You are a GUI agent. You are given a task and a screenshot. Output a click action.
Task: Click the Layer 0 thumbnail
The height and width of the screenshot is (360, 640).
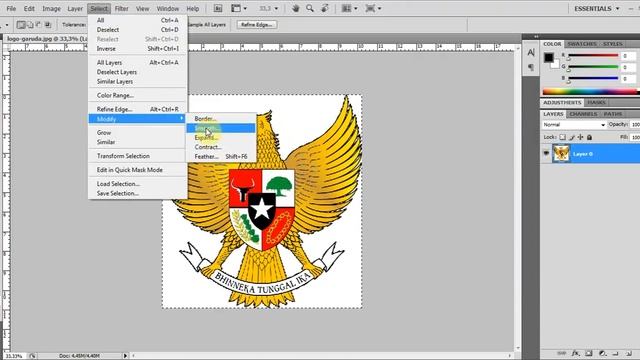(x=561, y=153)
